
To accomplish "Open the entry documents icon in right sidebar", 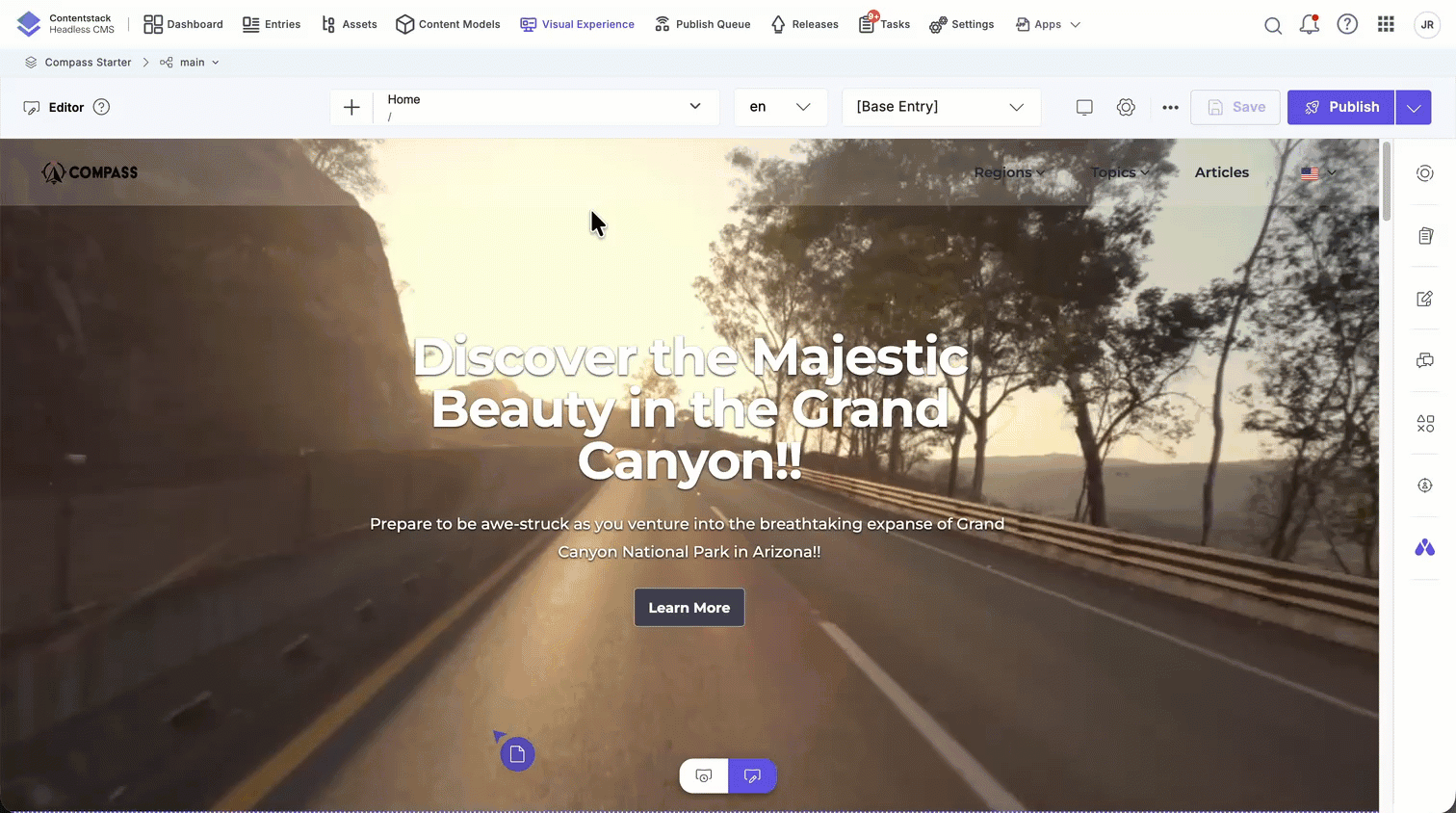I will (1425, 236).
